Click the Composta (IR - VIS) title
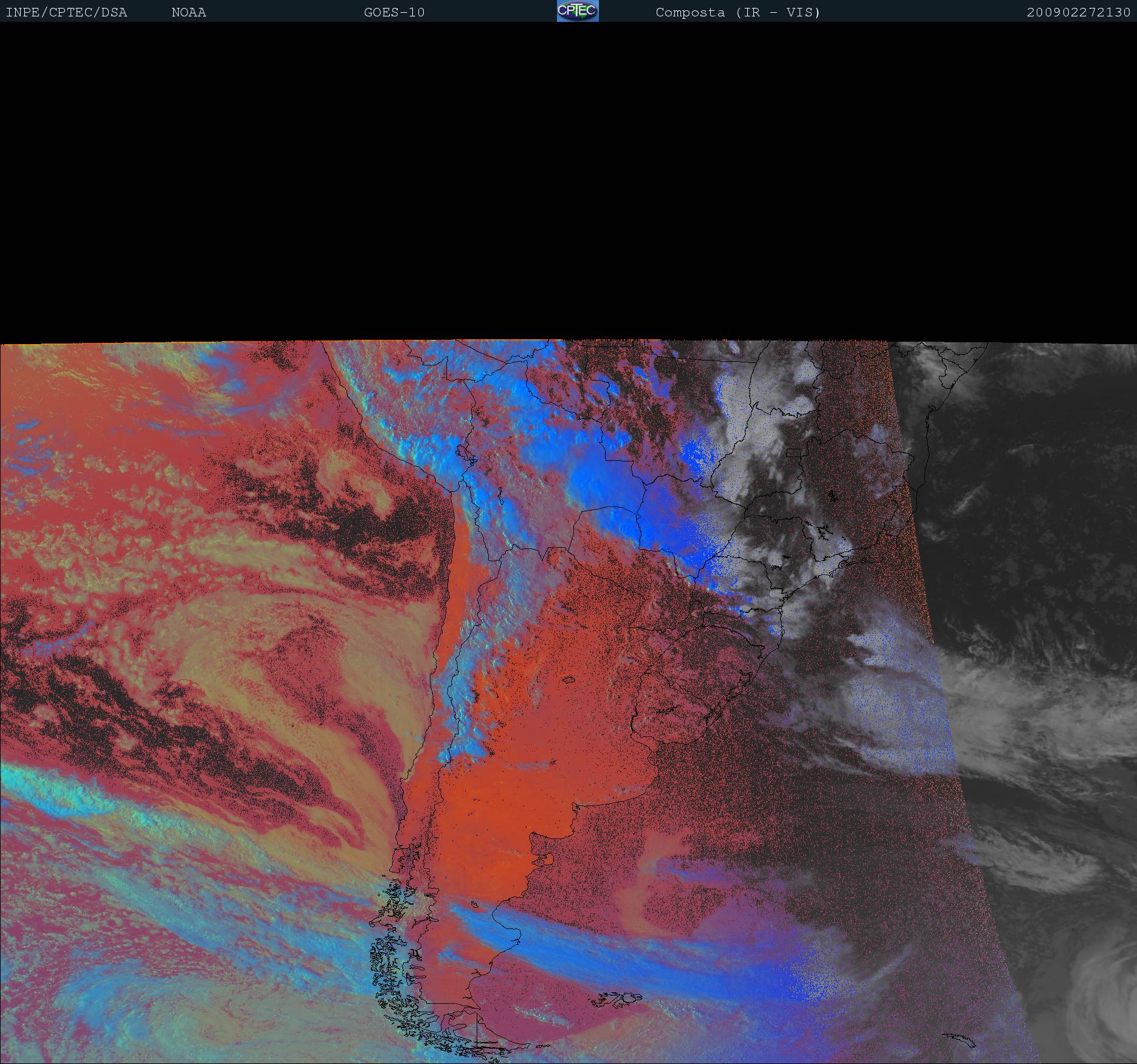The height and width of the screenshot is (1064, 1137). [738, 13]
